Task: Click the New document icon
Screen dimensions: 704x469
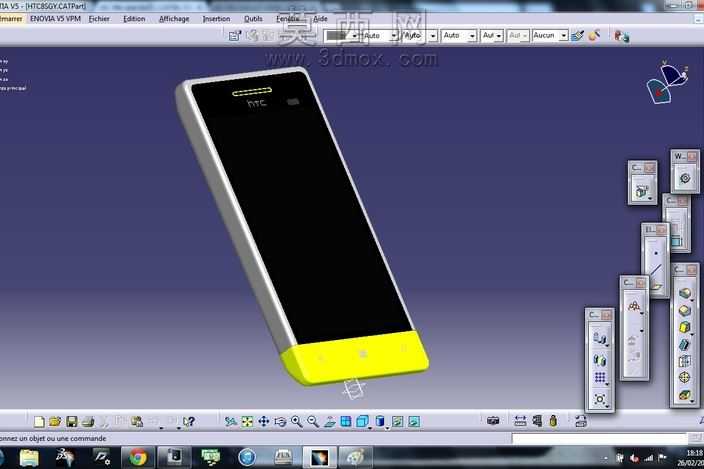Action: [39, 421]
